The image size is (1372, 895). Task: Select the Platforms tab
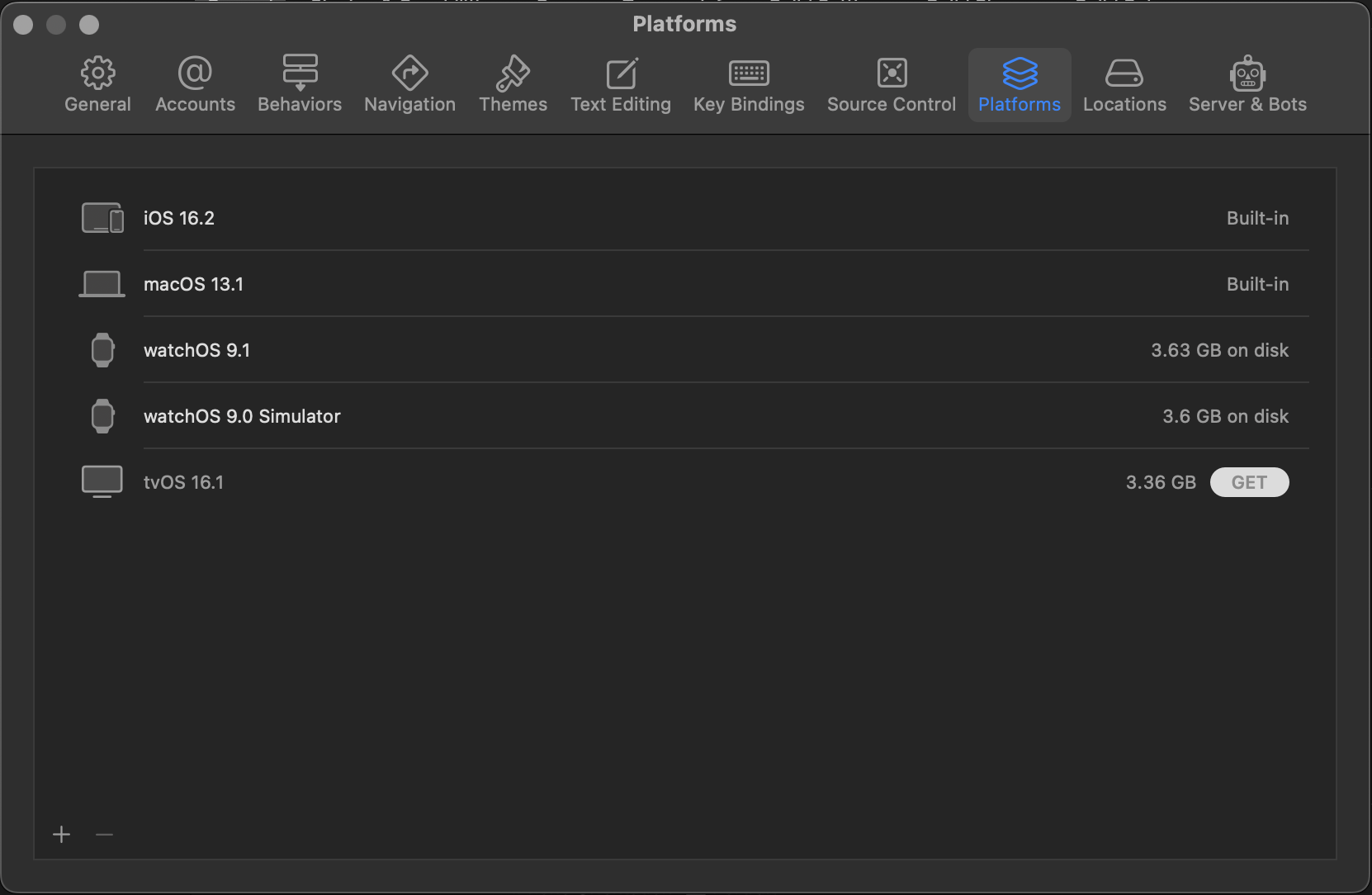[1020, 84]
